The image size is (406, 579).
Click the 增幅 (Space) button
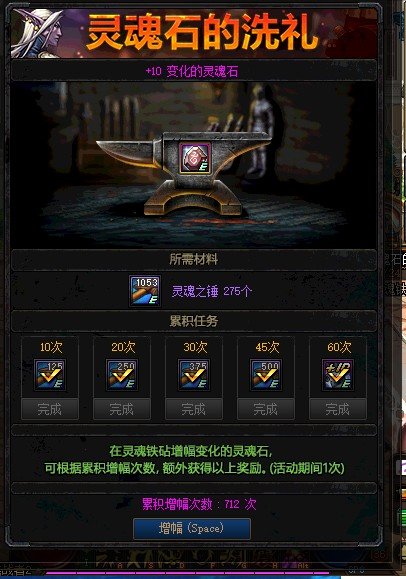(192, 528)
